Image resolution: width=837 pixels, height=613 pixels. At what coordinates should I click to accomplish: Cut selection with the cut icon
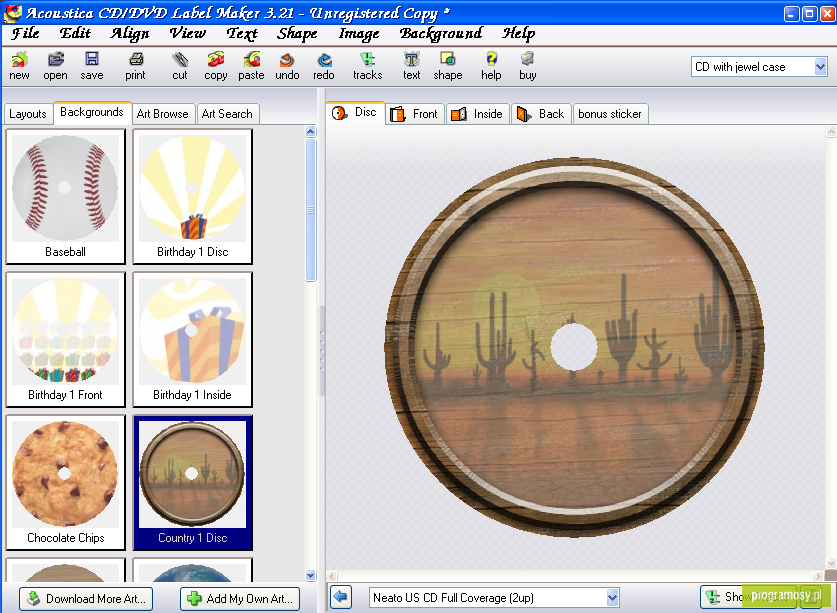pyautogui.click(x=180, y=66)
